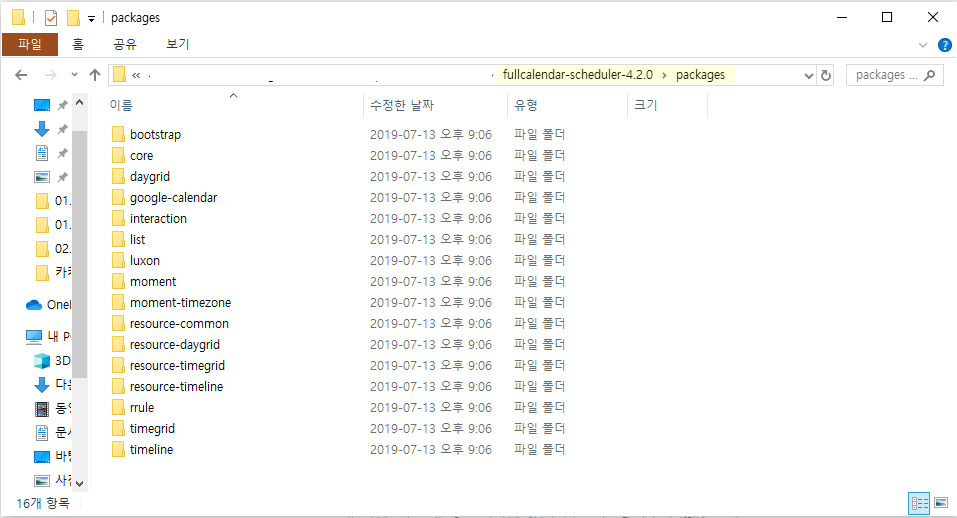The image size is (957, 518).
Task: Select the moment folder name
Action: (x=153, y=282)
